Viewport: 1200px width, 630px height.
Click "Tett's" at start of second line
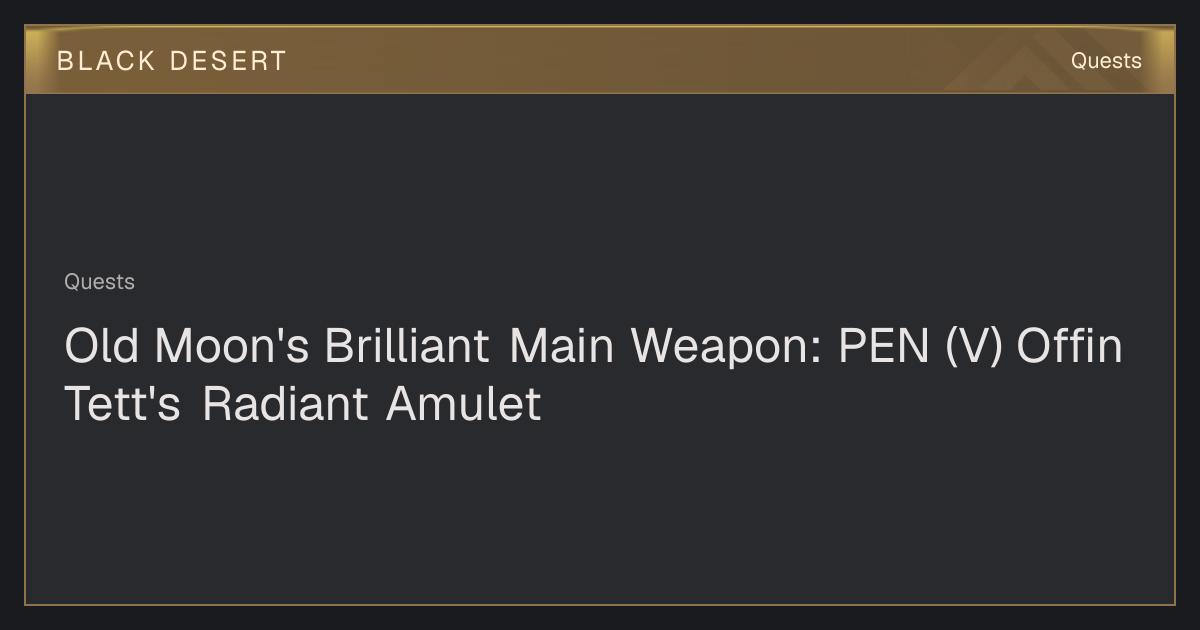123,404
